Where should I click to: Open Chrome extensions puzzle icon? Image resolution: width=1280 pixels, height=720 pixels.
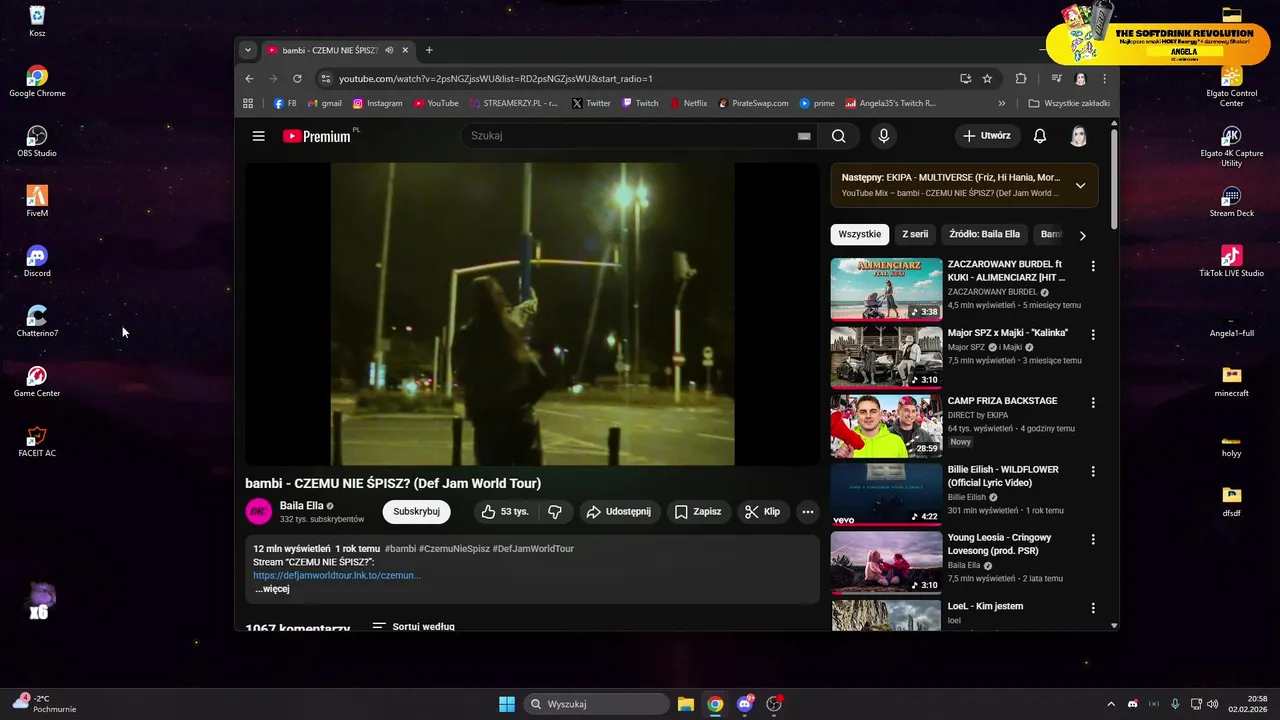(x=1021, y=79)
